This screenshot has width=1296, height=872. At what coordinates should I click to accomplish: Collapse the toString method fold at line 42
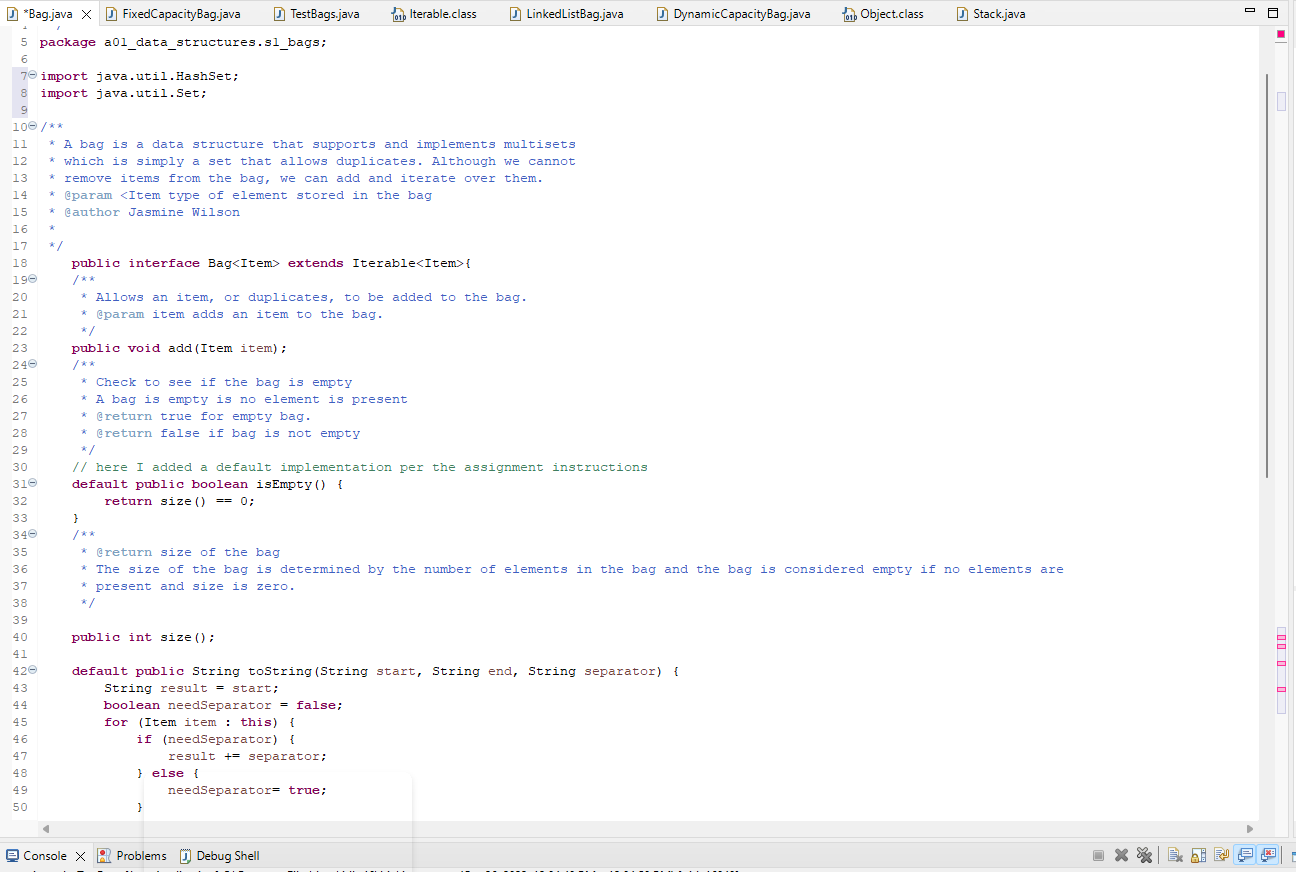coord(31,671)
